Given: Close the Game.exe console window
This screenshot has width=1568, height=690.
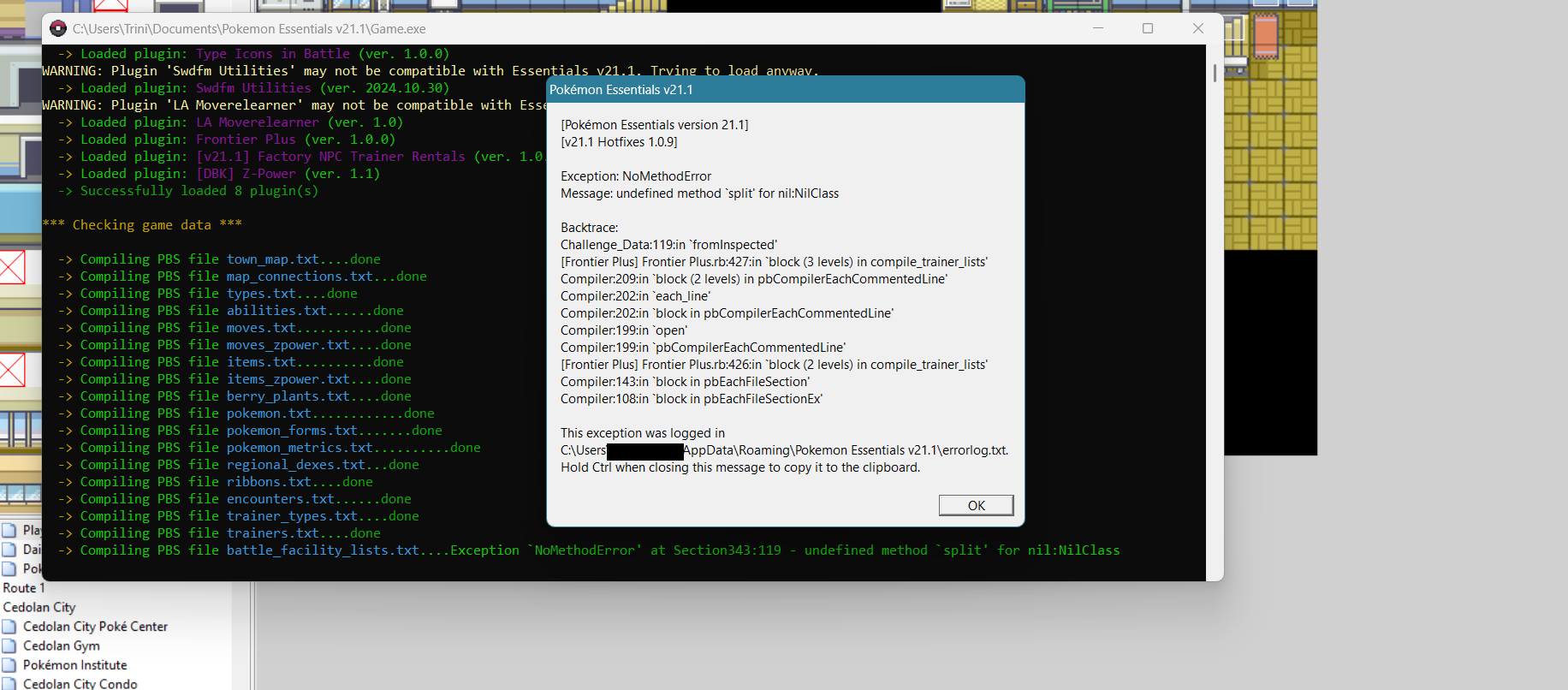Looking at the screenshot, I should tap(1198, 28).
